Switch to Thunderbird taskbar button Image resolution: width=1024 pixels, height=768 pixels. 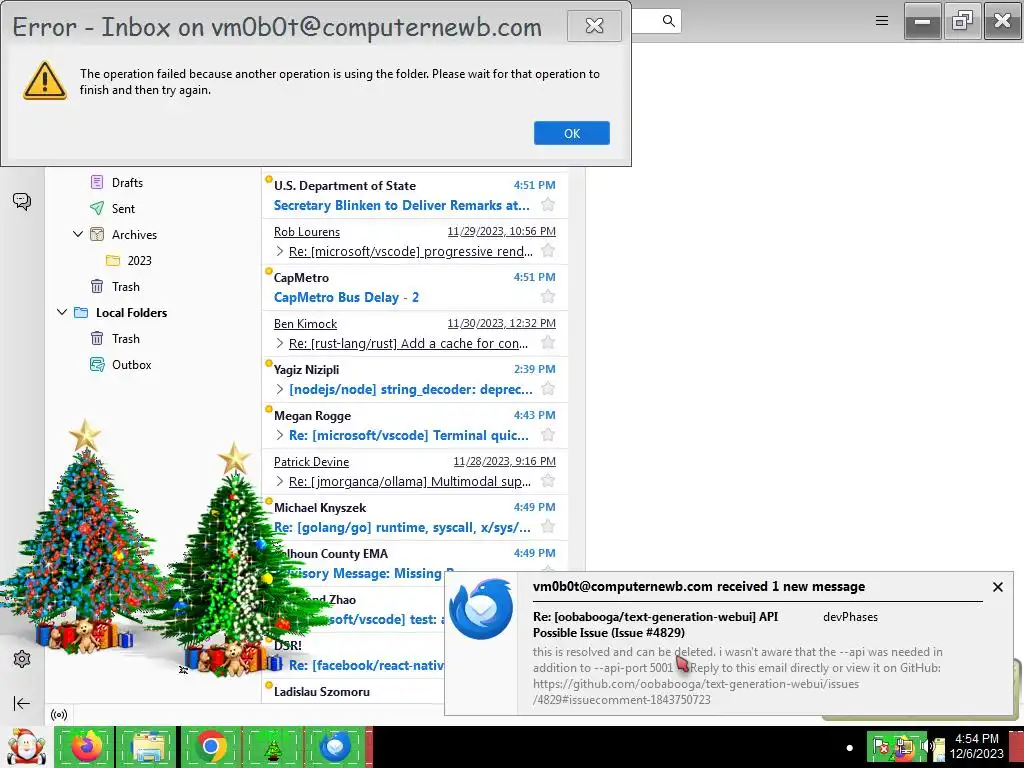(336, 746)
